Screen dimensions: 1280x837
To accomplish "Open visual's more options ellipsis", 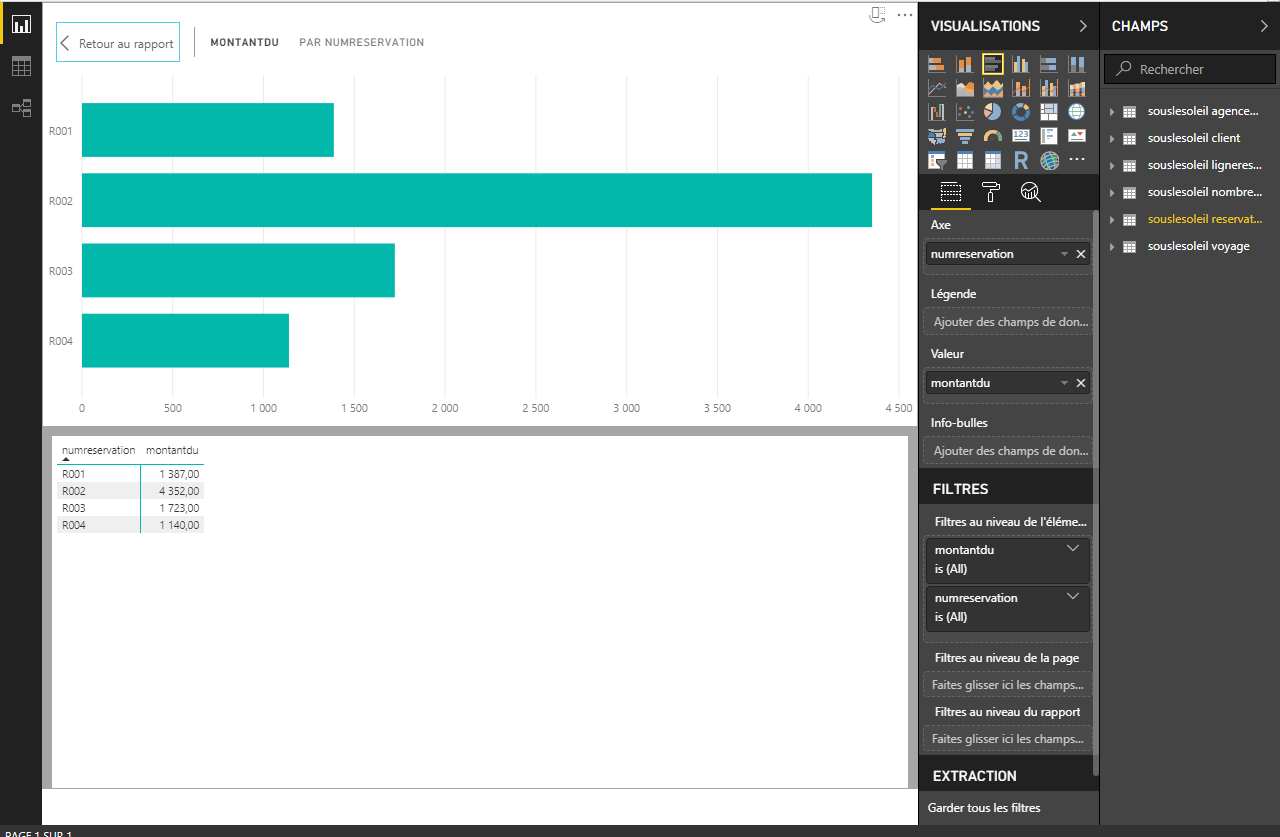I will coord(905,14).
